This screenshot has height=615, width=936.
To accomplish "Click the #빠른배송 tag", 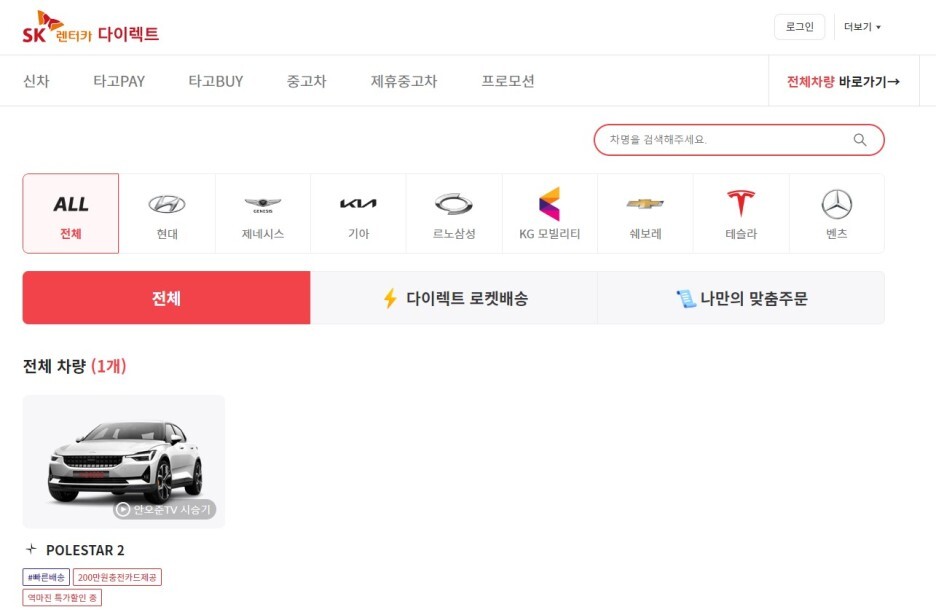I will pos(46,577).
